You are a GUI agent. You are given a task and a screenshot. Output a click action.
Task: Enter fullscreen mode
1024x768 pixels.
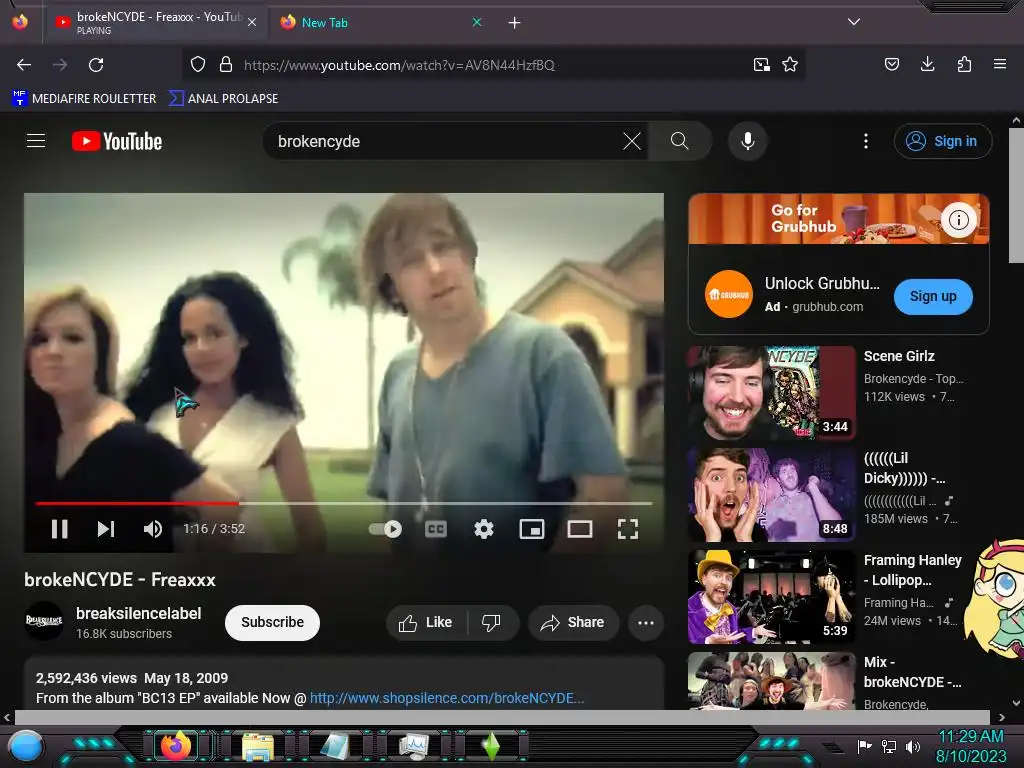click(x=628, y=529)
